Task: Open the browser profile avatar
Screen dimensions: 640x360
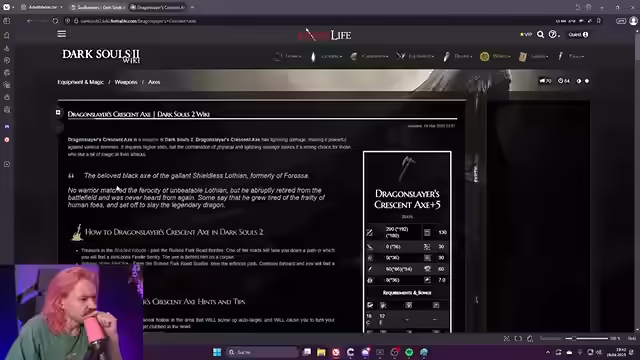Action: click(633, 21)
